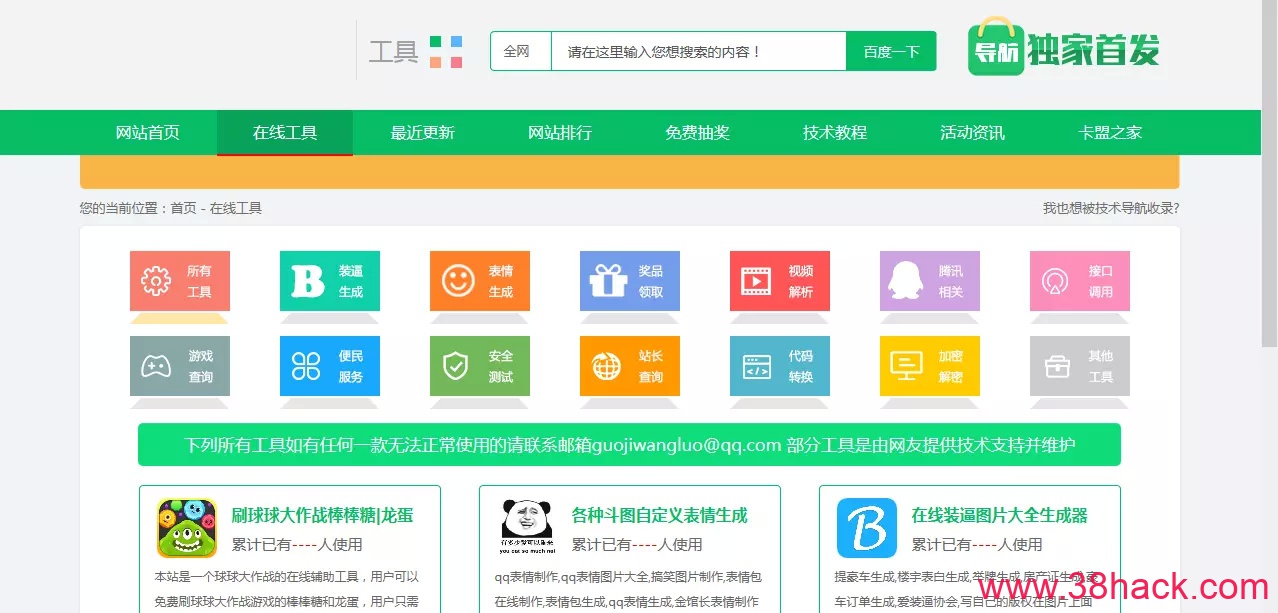
Task: Open the 装逼生成 tool category
Action: [330, 281]
